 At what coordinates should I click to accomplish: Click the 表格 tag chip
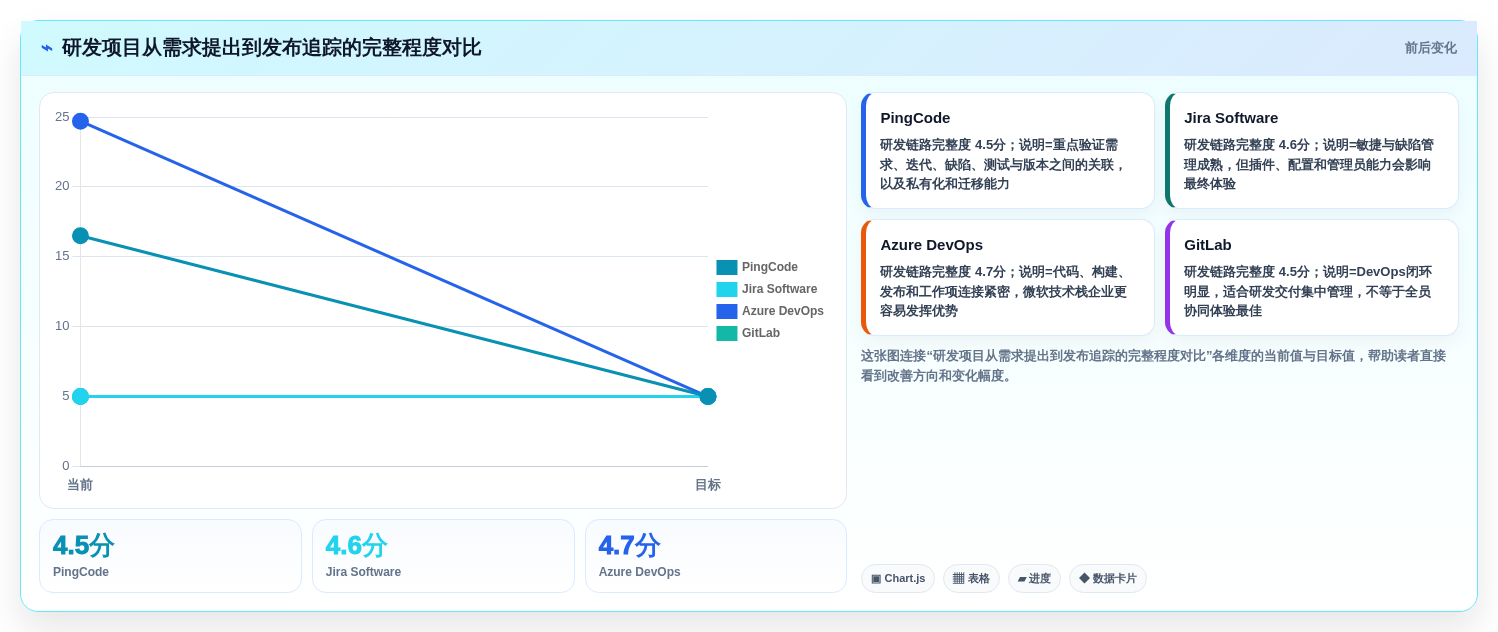[971, 578]
